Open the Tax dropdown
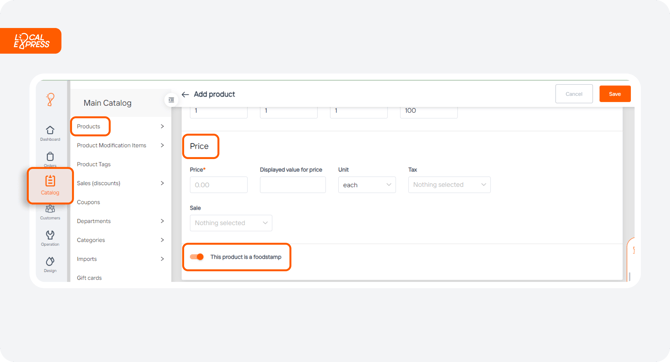The width and height of the screenshot is (670, 362). 449,185
